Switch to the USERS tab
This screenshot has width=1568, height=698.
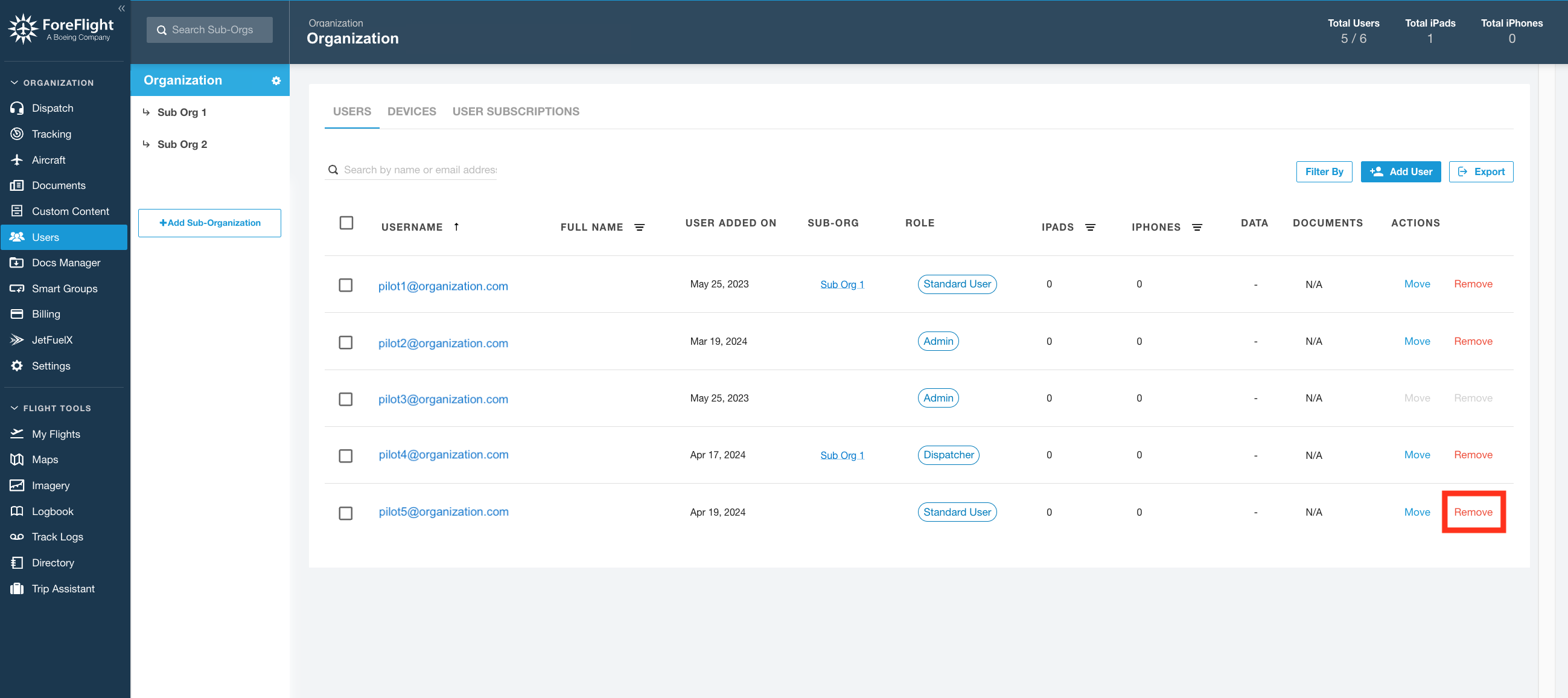click(x=352, y=112)
